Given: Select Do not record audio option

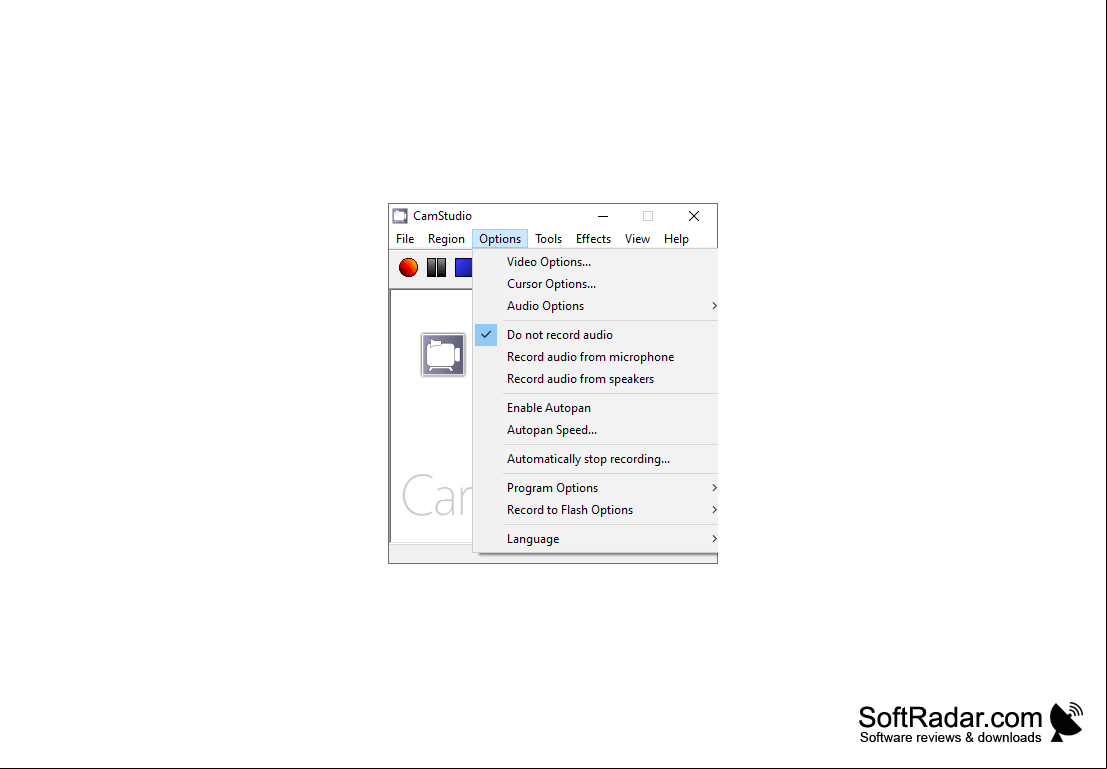Looking at the screenshot, I should point(596,335).
